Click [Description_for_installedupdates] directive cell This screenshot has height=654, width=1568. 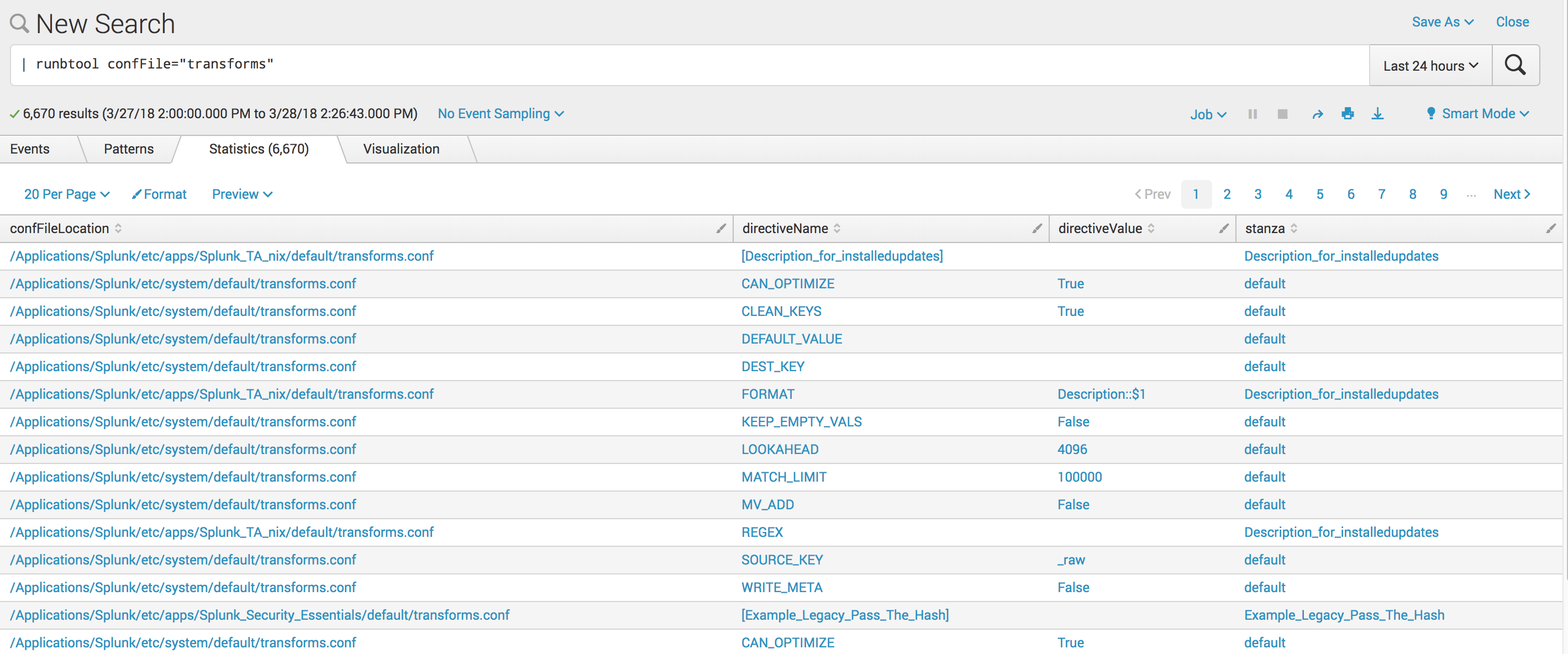pos(842,256)
